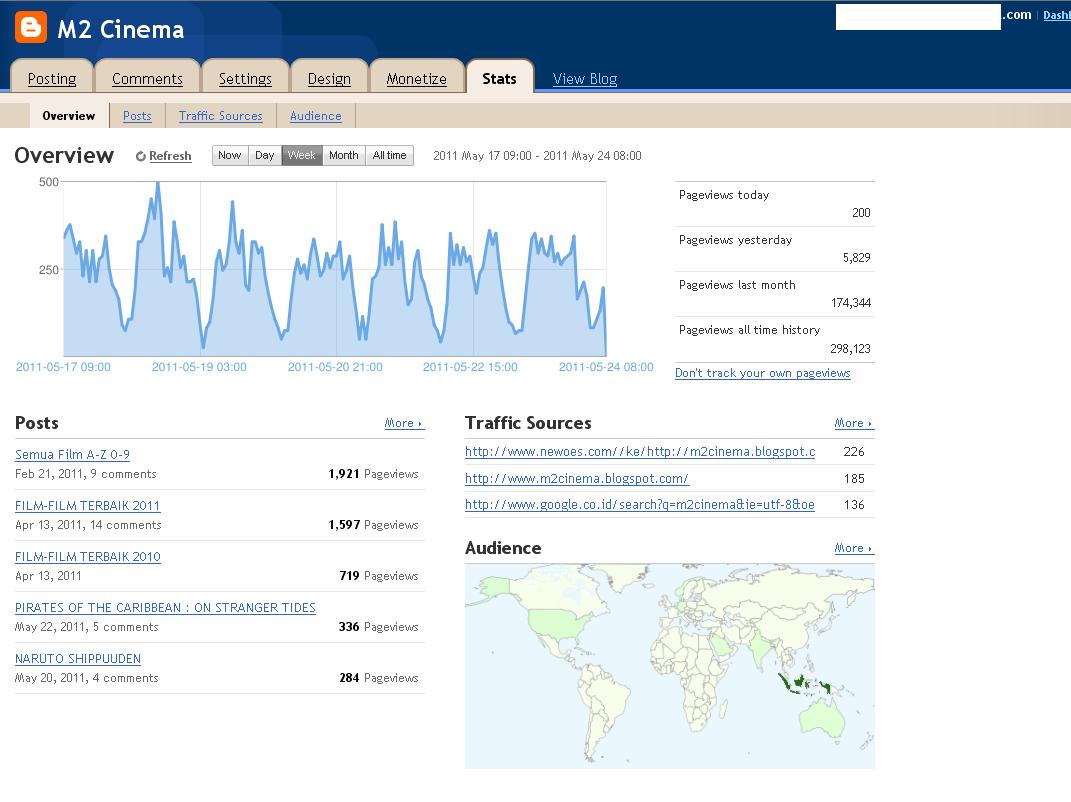This screenshot has height=802, width=1071.
Task: Click the Don't track your own pageviews link
Action: tap(762, 373)
